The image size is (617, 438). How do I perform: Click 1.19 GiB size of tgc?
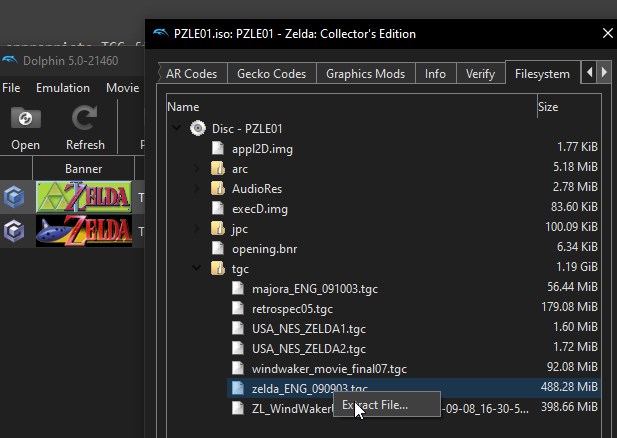point(577,266)
